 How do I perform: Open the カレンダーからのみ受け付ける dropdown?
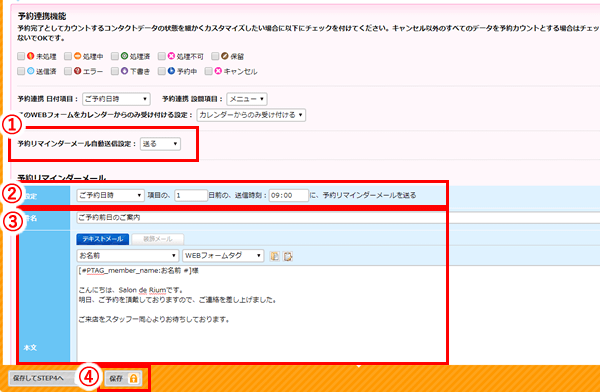251,115
